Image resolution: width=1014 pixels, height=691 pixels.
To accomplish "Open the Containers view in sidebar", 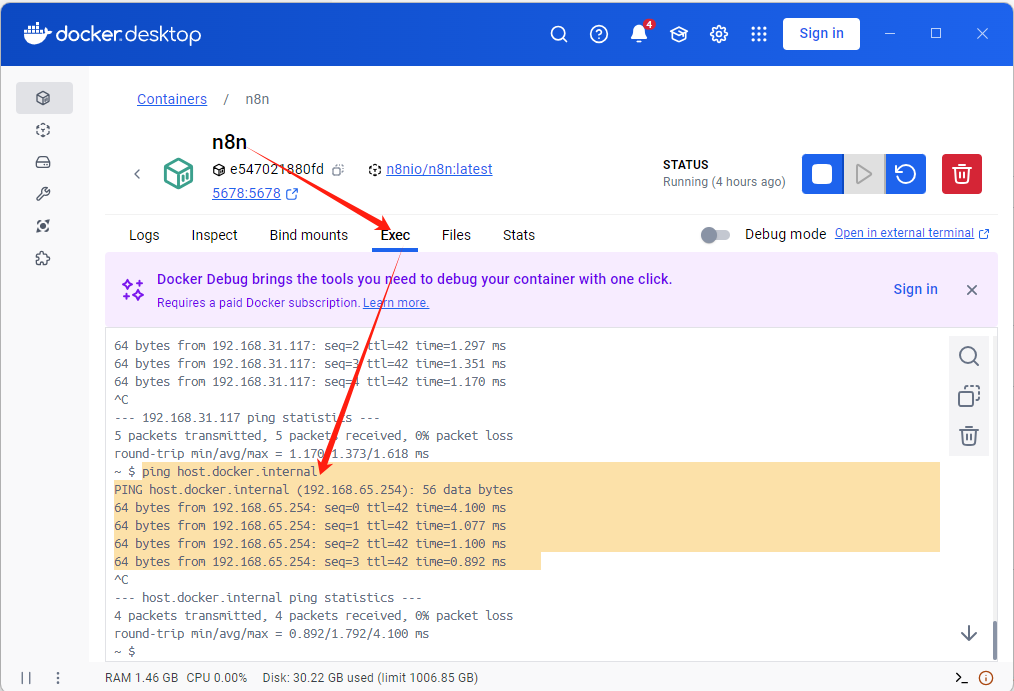I will [x=44, y=98].
